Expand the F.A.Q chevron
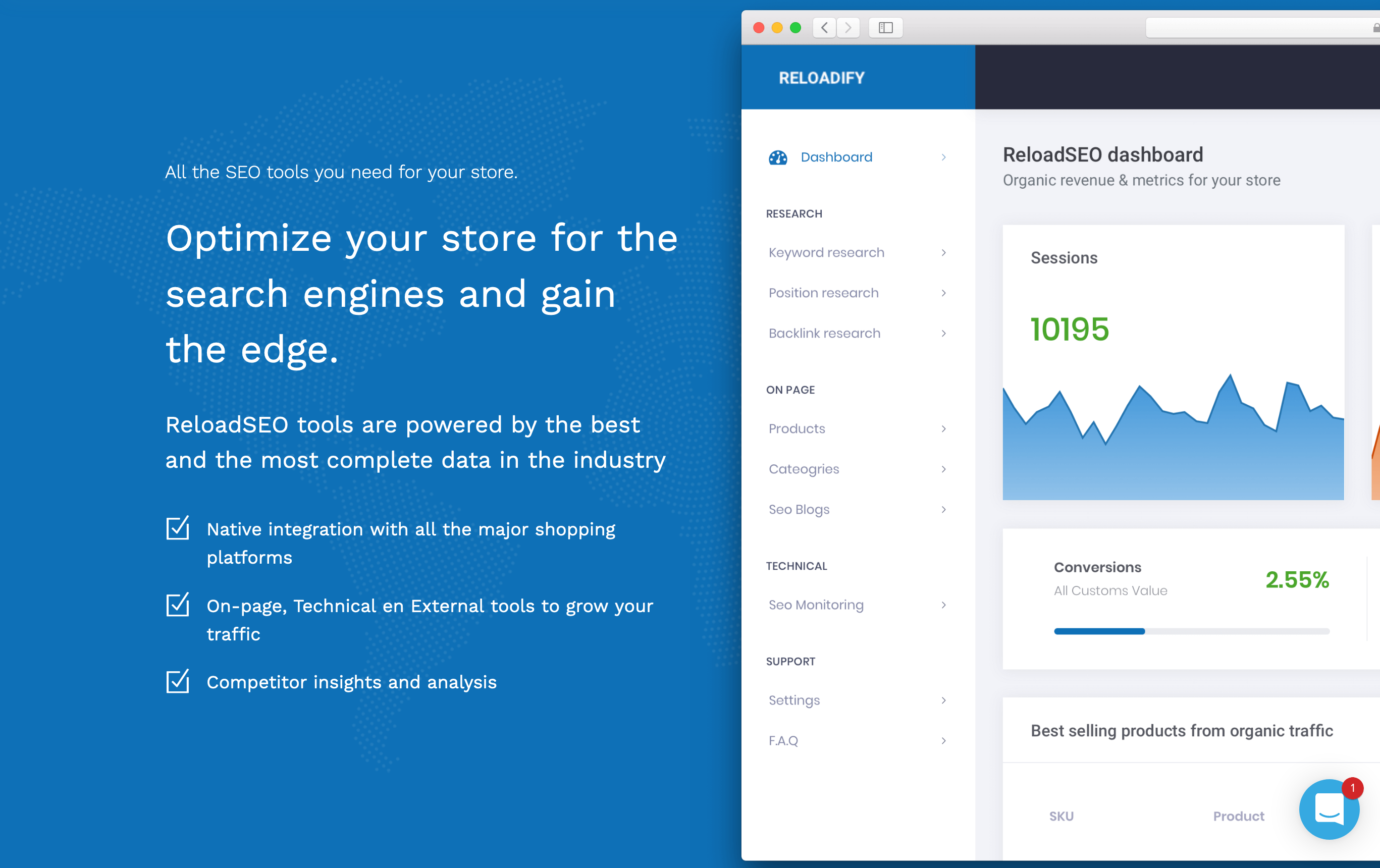Screen dimensions: 1380x868 tap(943, 741)
